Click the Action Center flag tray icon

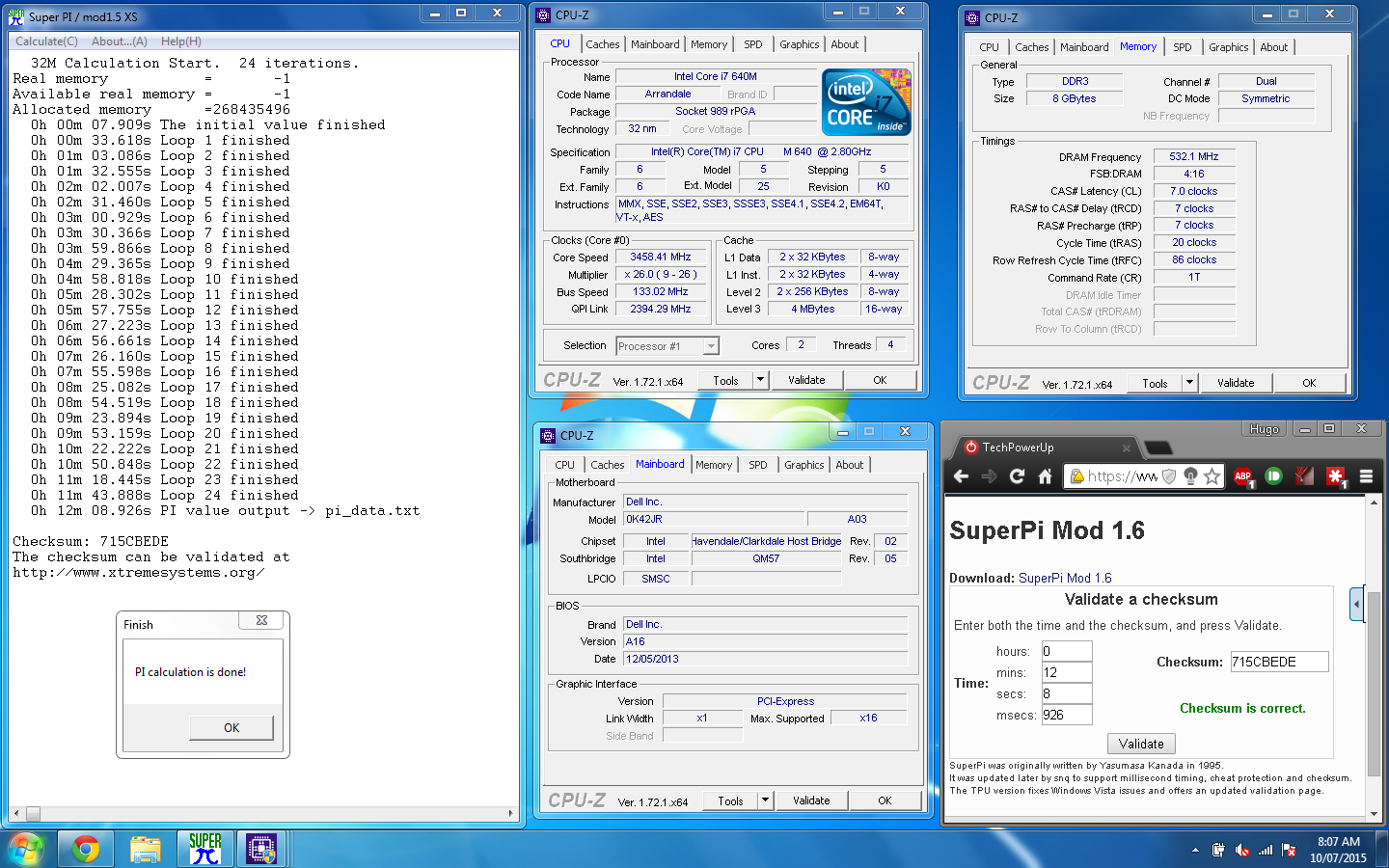pyautogui.click(x=1289, y=851)
